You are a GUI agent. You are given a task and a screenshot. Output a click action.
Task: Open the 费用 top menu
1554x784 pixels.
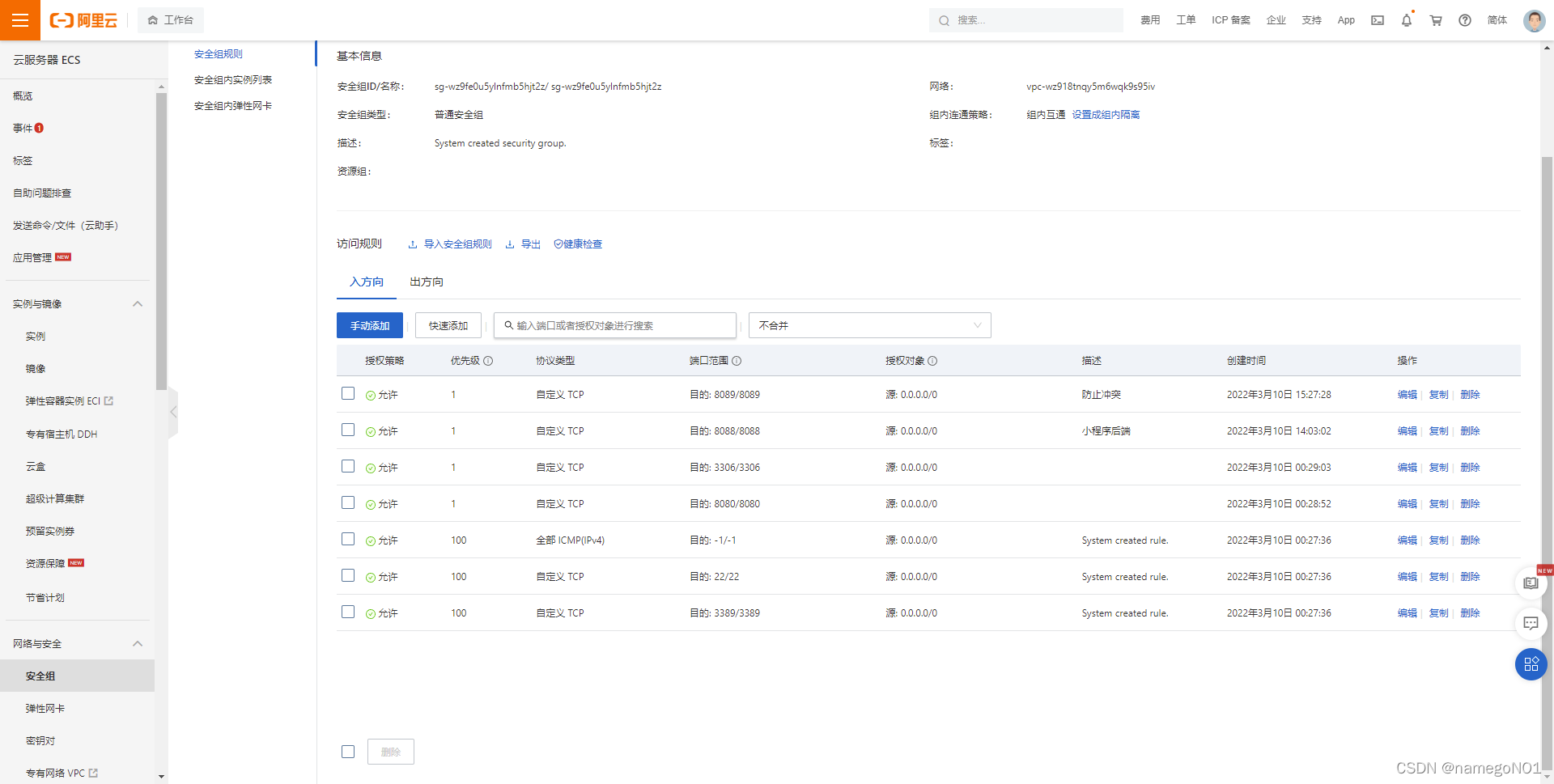tap(1150, 20)
